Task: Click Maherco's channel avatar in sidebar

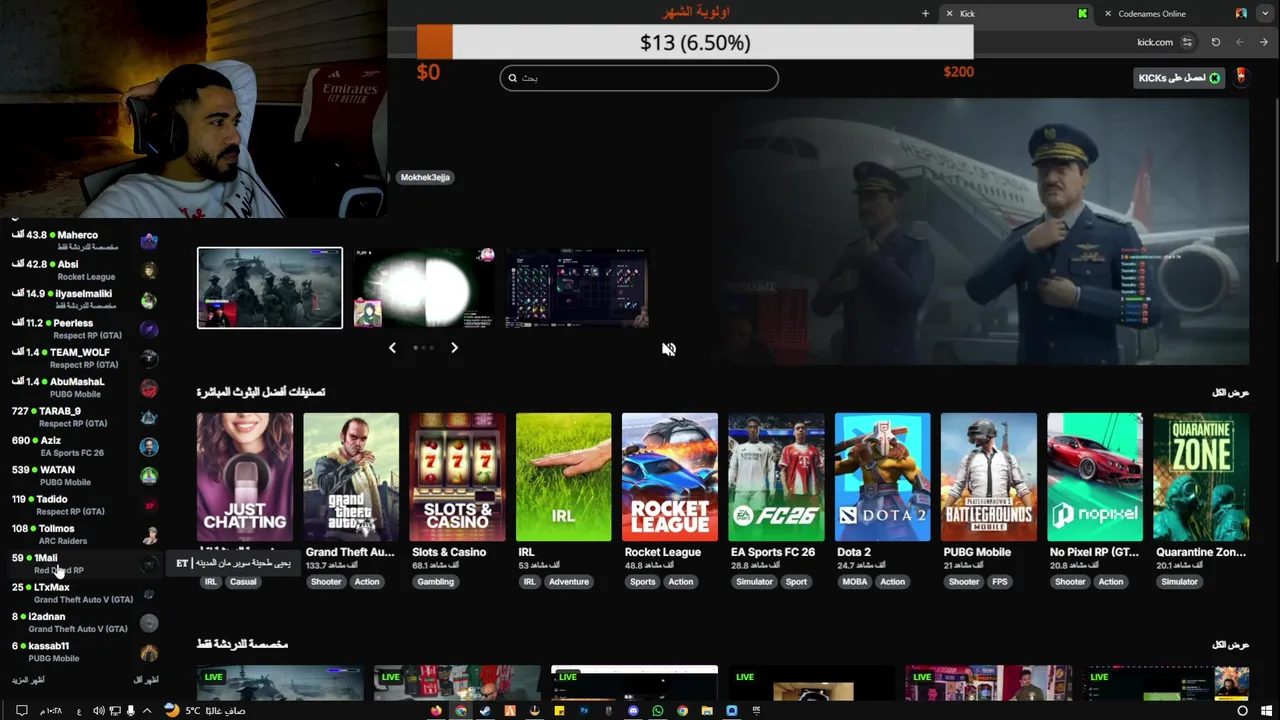Action: click(x=149, y=241)
